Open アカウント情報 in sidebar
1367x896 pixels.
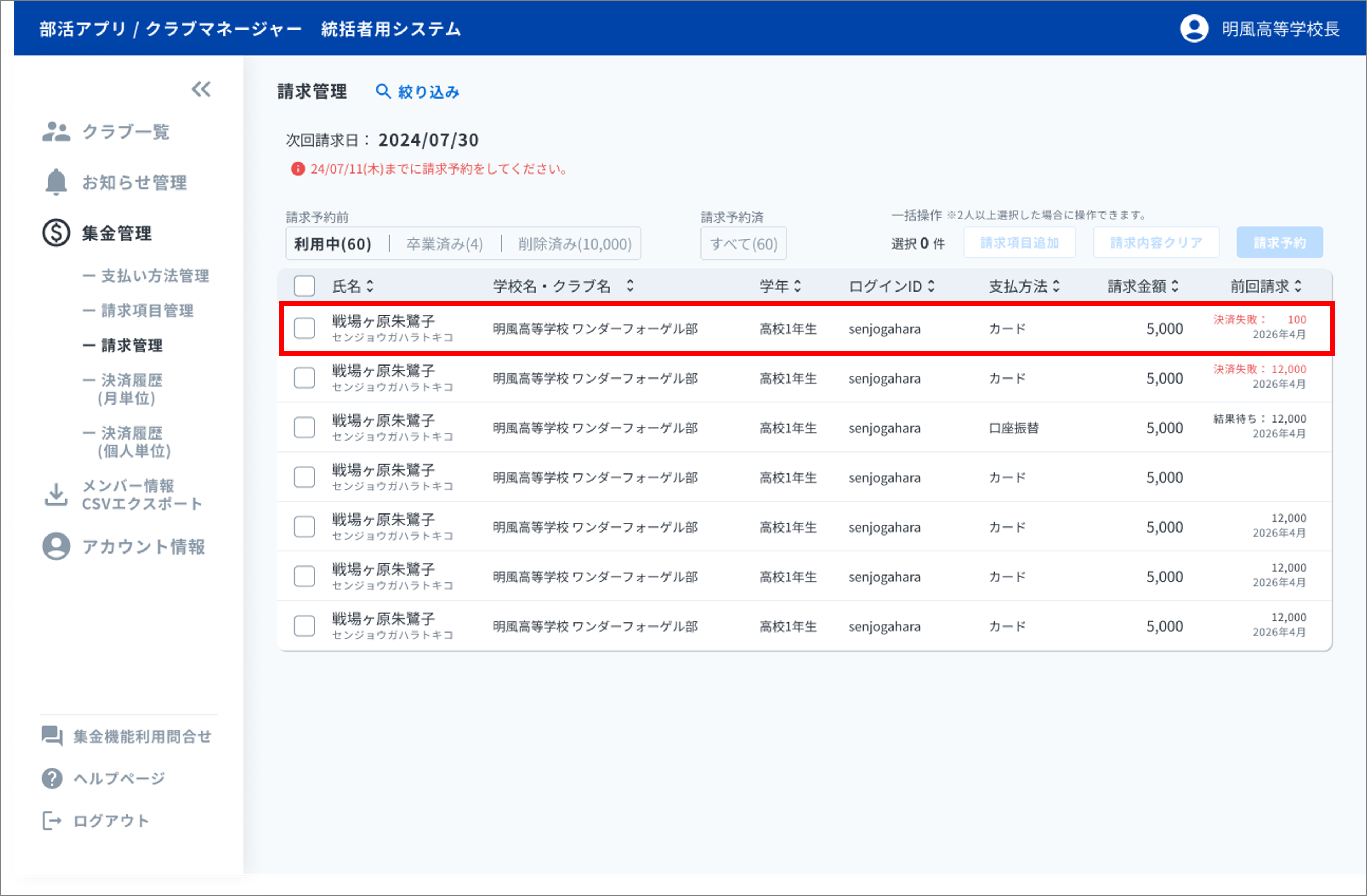(144, 546)
